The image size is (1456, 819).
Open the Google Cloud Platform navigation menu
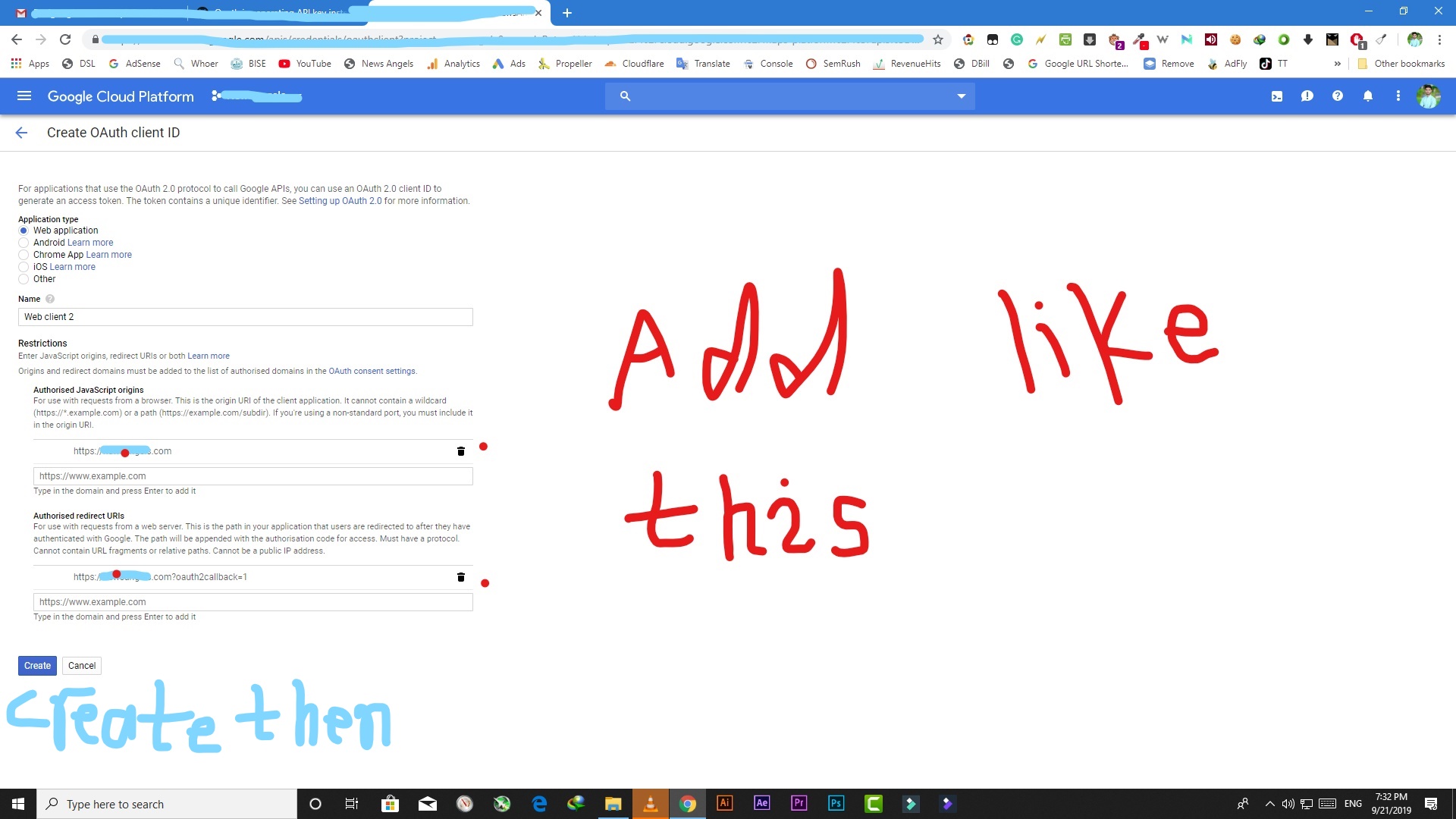24,96
